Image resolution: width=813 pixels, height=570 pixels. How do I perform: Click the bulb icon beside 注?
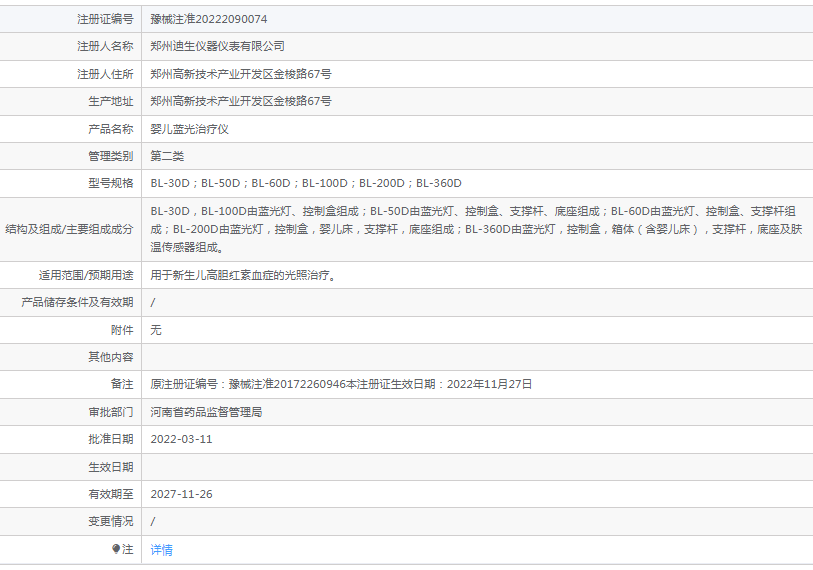tap(116, 549)
